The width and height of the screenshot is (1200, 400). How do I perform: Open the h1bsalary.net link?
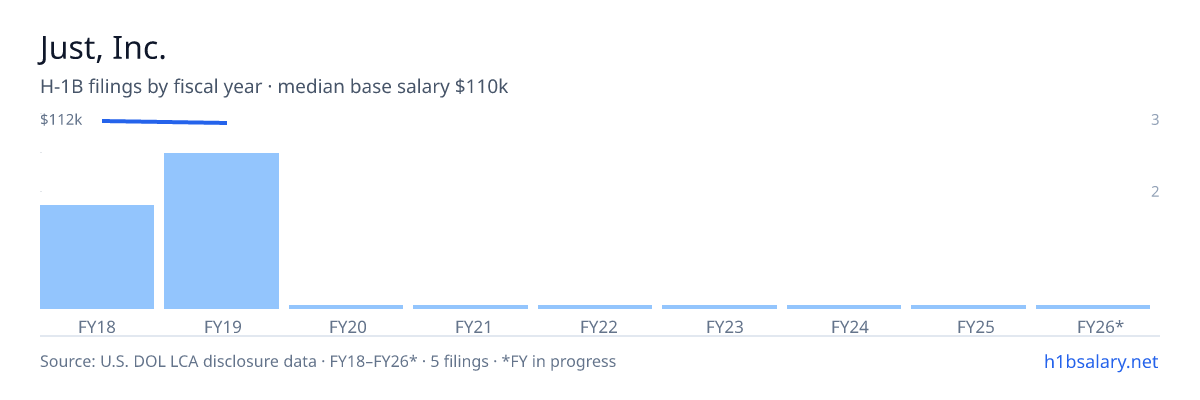[1100, 361]
